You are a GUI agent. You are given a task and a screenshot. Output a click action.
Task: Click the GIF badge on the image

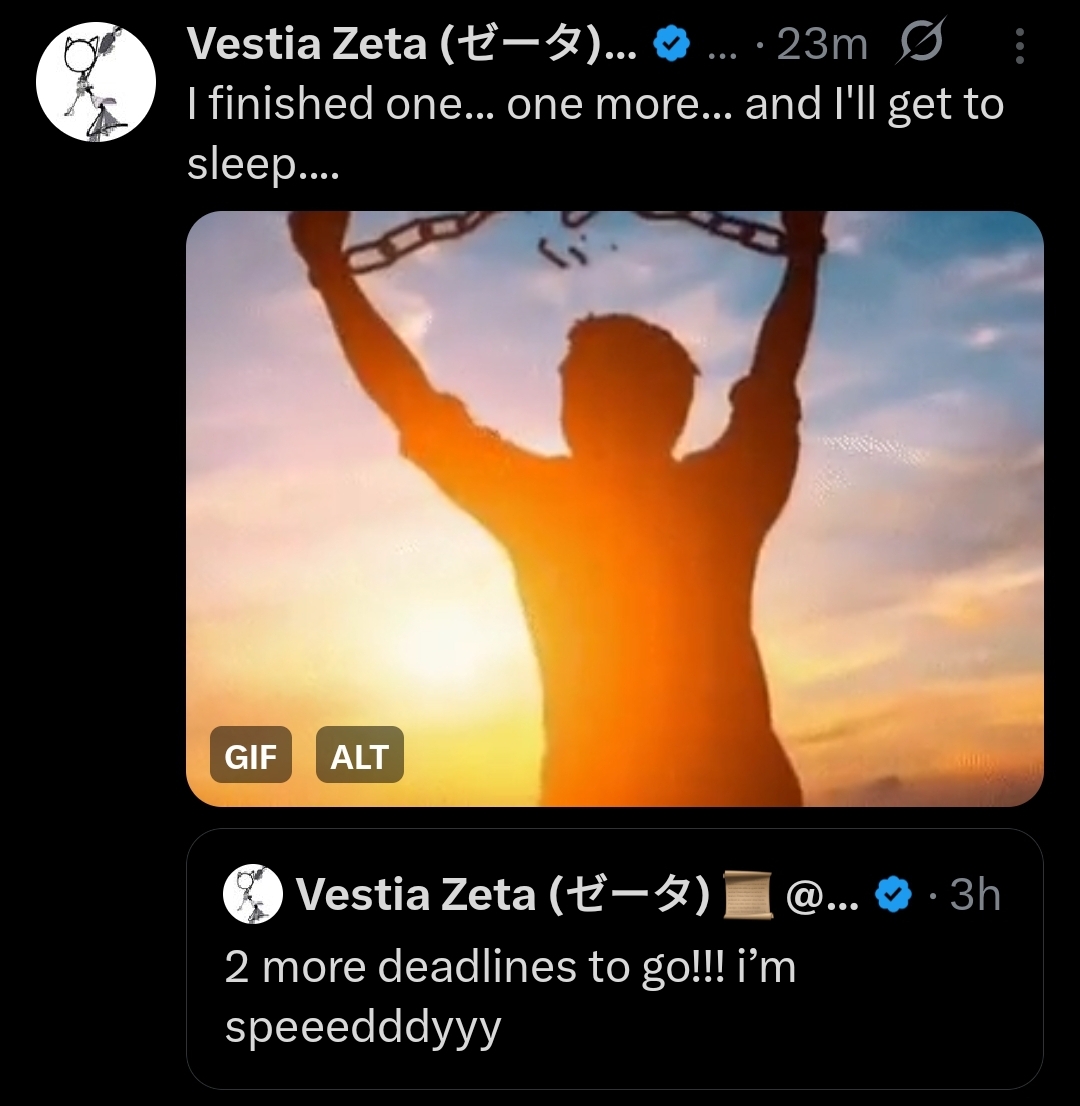pyautogui.click(x=250, y=756)
